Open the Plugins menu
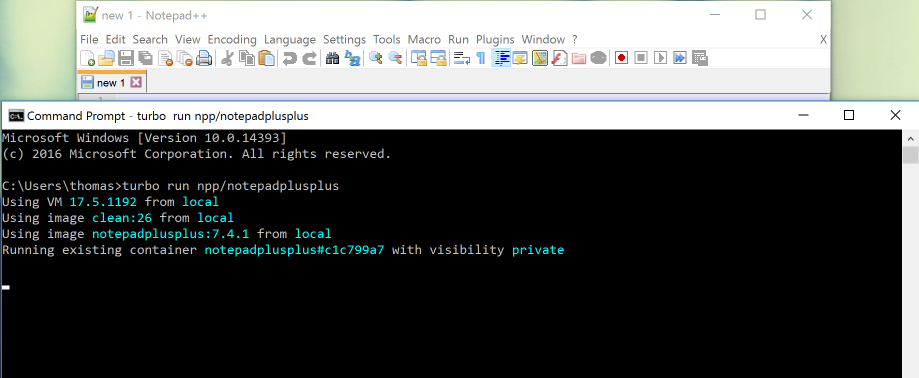The image size is (919, 378). click(x=495, y=39)
